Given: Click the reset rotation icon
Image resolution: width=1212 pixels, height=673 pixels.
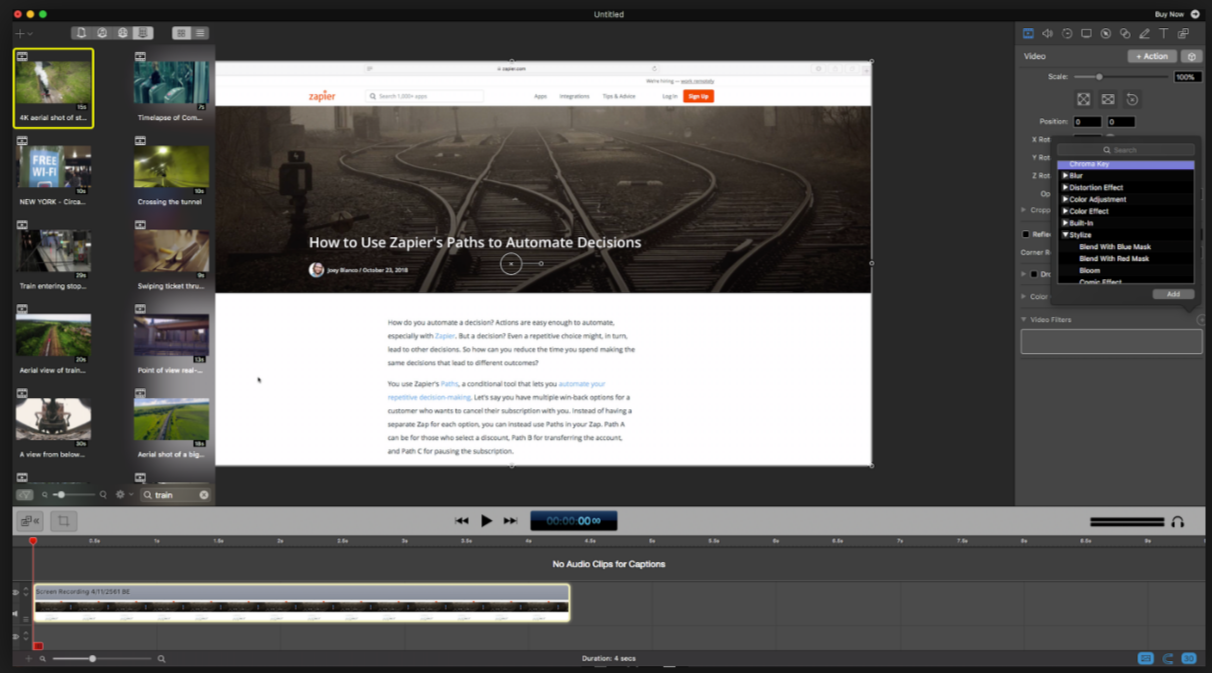Looking at the screenshot, I should (x=1132, y=99).
